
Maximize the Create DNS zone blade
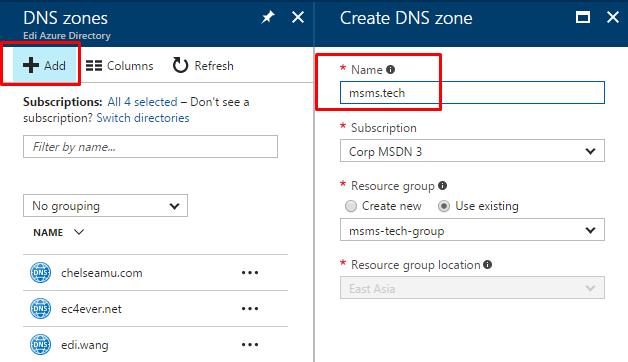click(582, 17)
